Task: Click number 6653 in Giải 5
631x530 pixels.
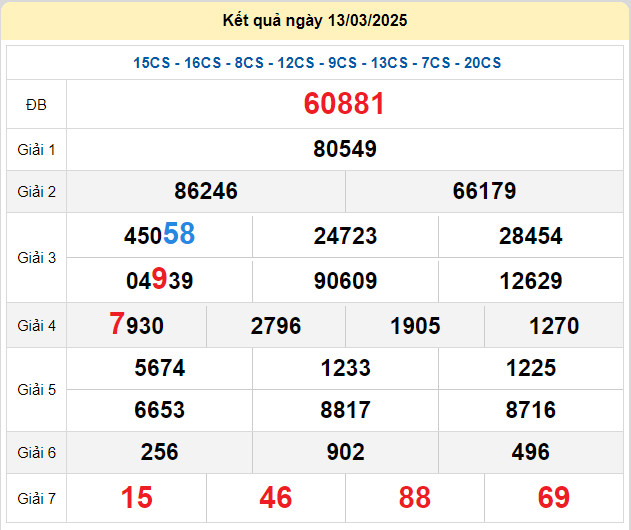Action: click(159, 410)
